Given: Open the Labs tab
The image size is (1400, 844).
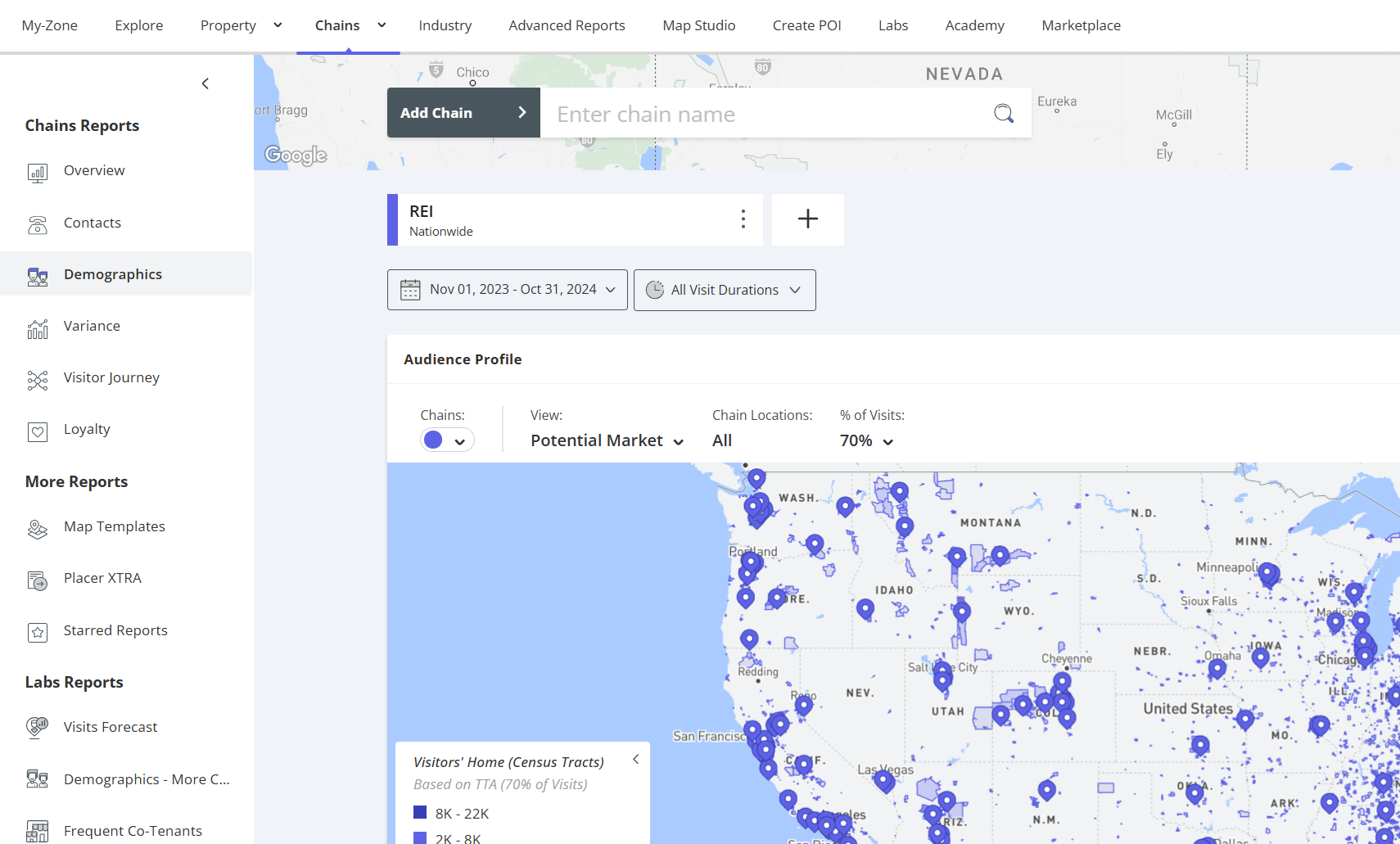Looking at the screenshot, I should point(893,25).
